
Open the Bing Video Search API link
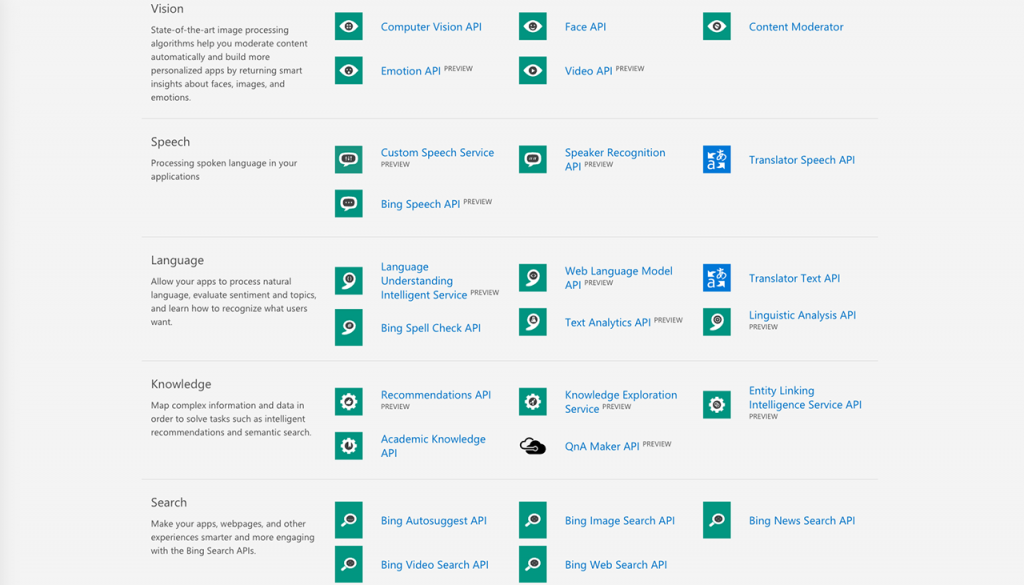(x=434, y=565)
